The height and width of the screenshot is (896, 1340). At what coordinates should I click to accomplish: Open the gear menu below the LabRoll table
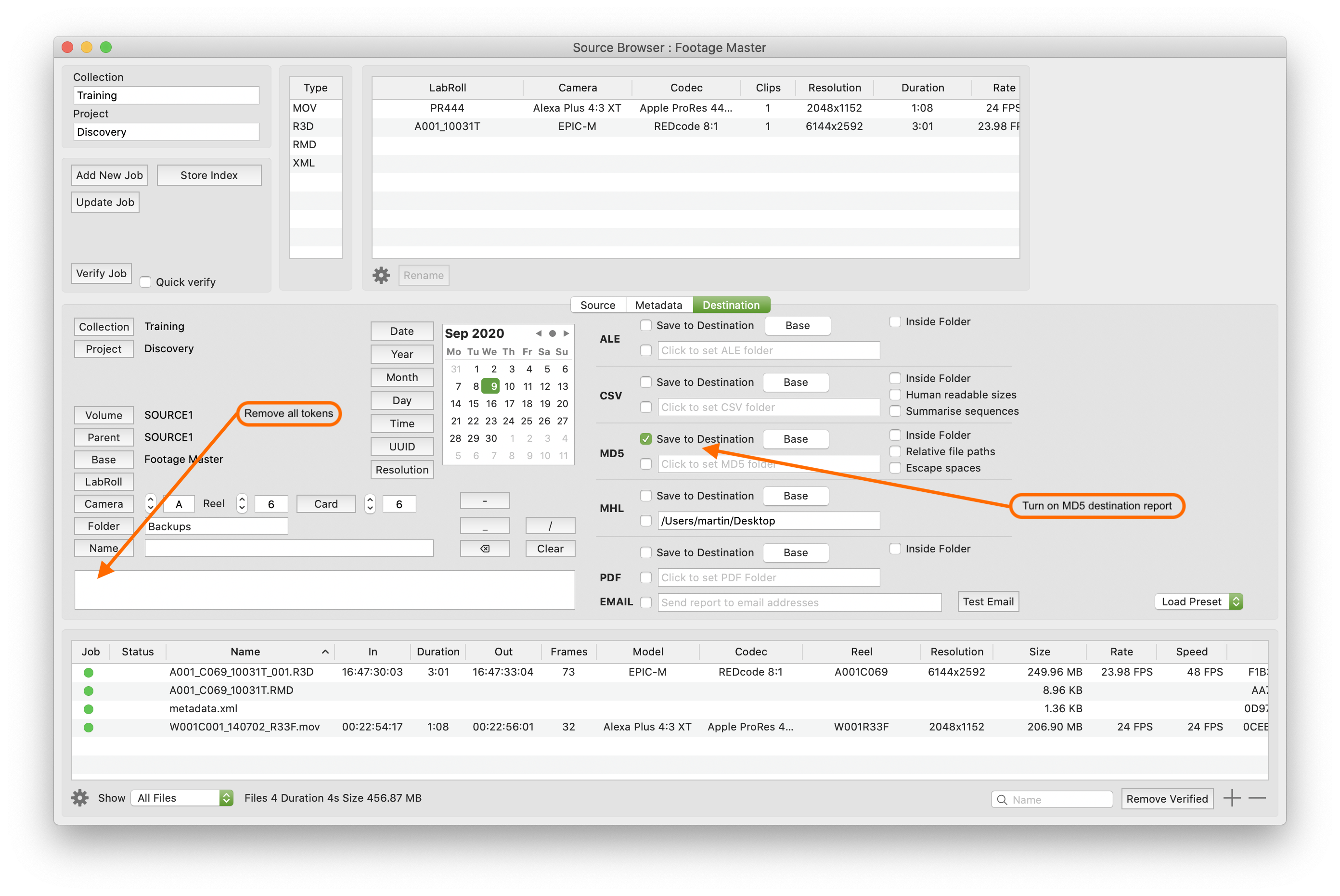[x=381, y=275]
